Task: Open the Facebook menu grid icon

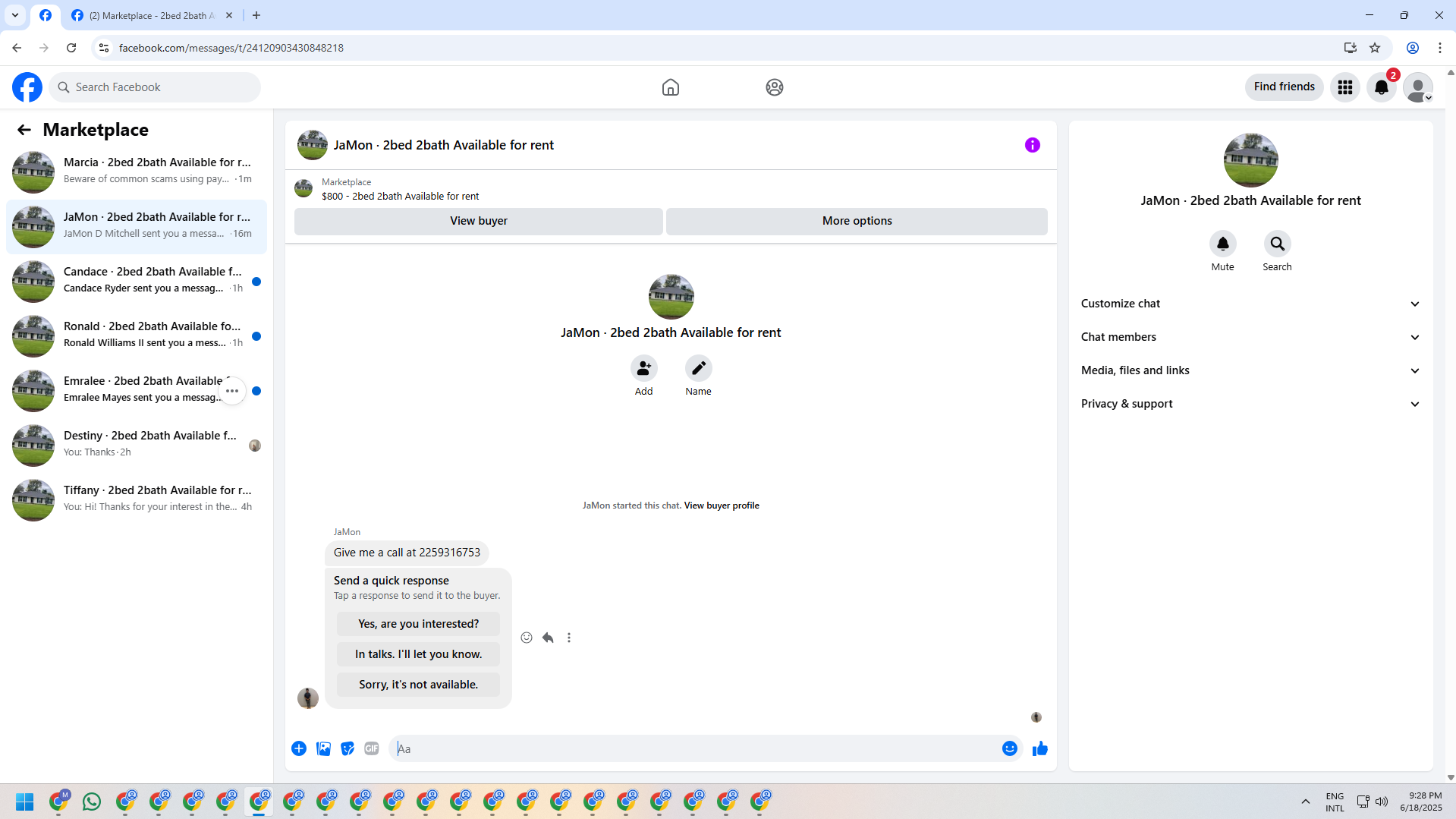Action: [1345, 87]
